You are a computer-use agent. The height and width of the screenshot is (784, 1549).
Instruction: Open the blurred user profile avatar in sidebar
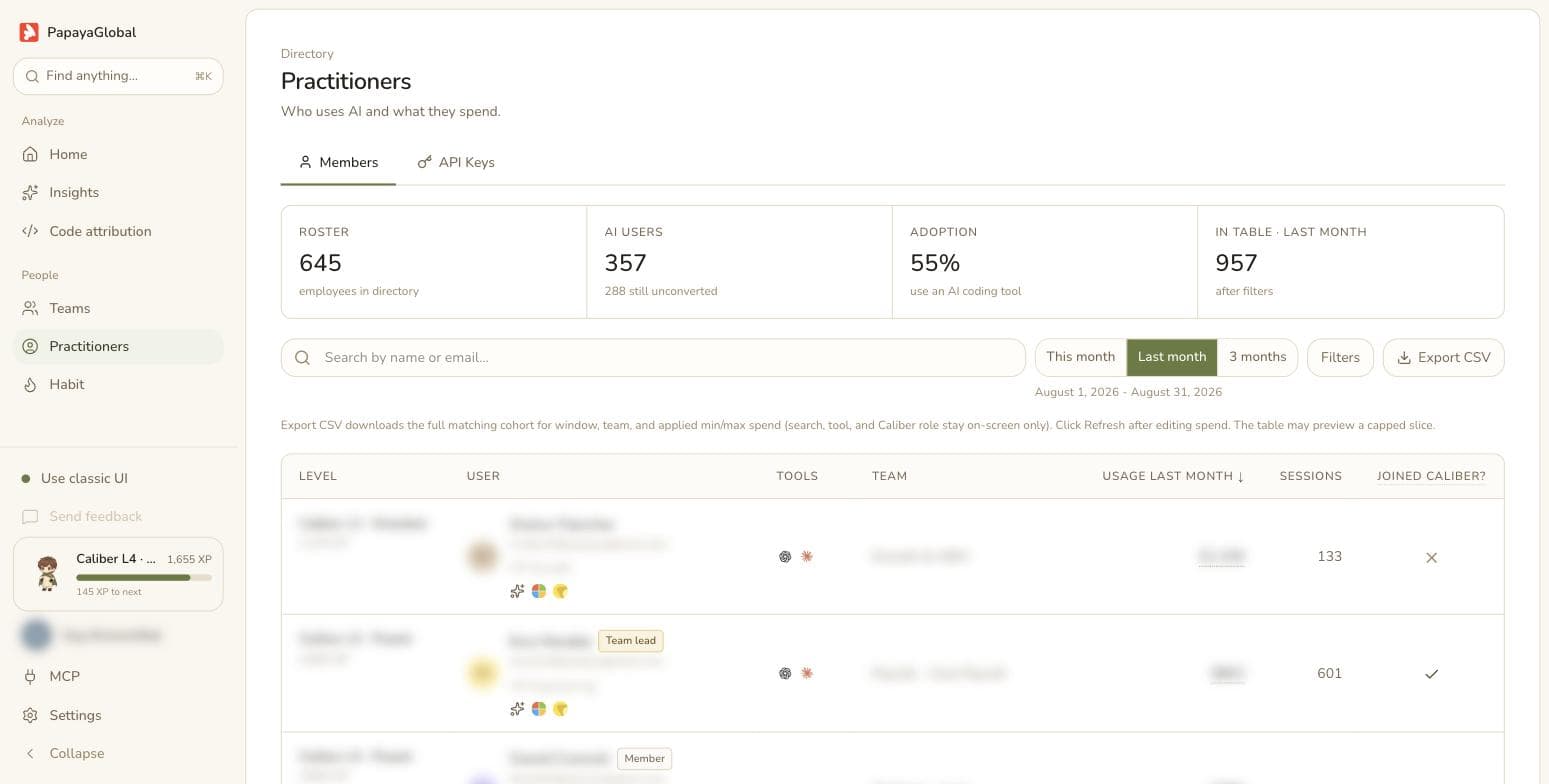point(36,635)
